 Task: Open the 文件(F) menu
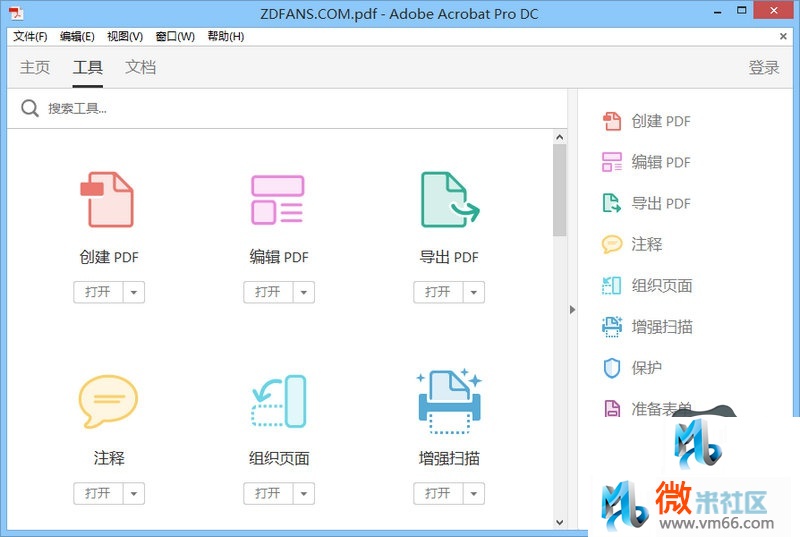point(30,36)
